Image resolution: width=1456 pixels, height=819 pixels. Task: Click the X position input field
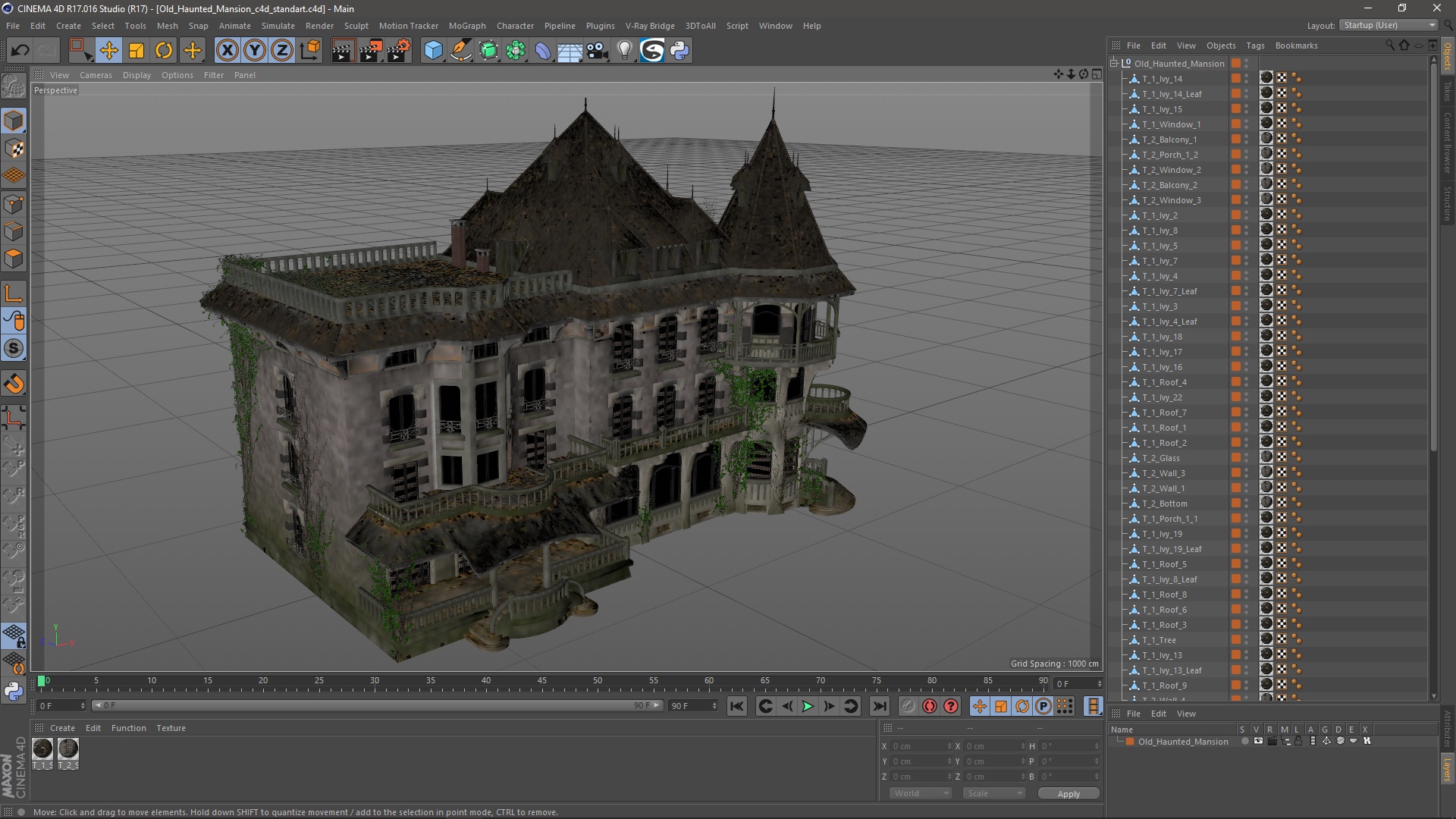pos(921,746)
